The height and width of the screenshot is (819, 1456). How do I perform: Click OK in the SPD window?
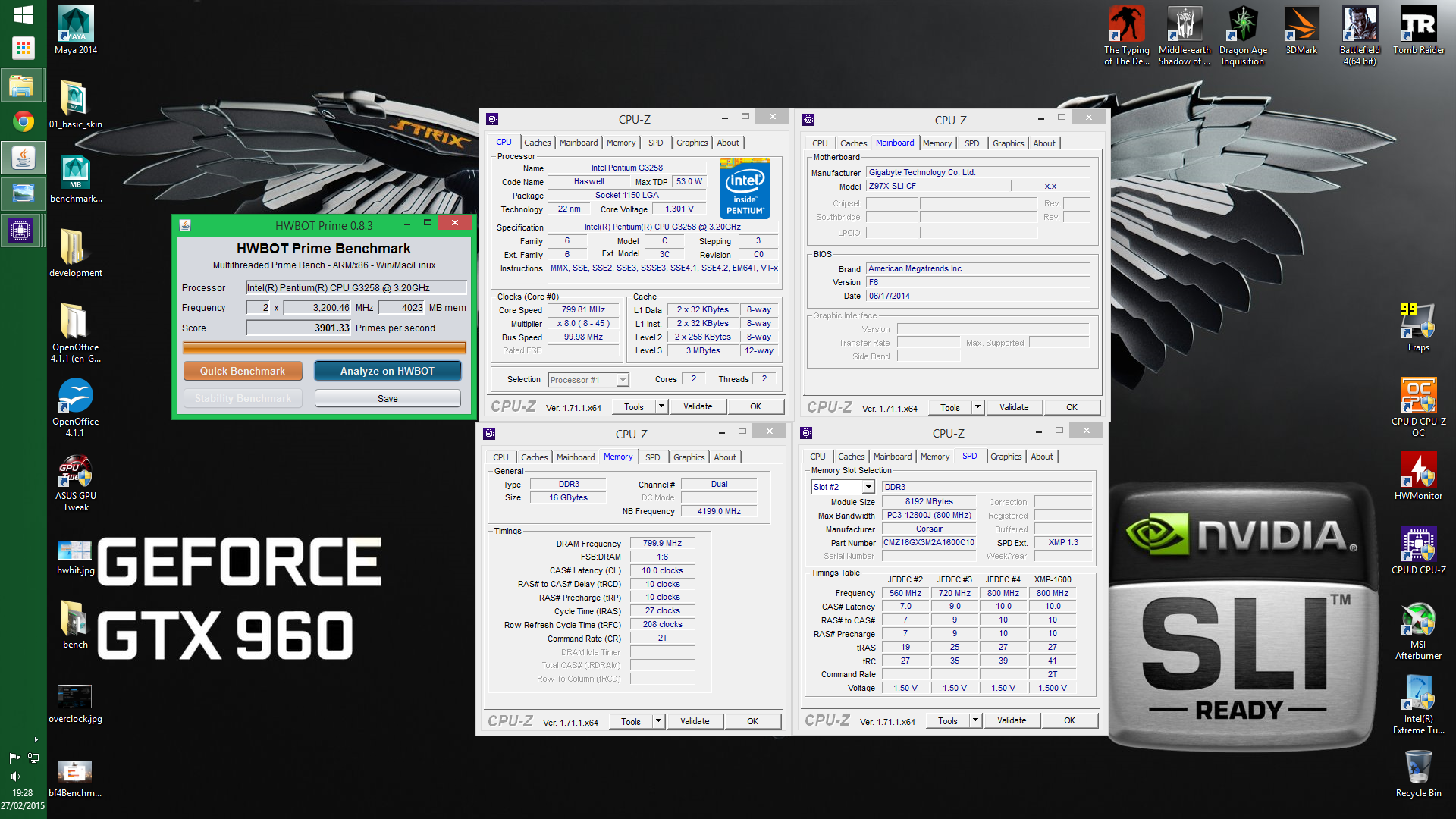[1069, 720]
